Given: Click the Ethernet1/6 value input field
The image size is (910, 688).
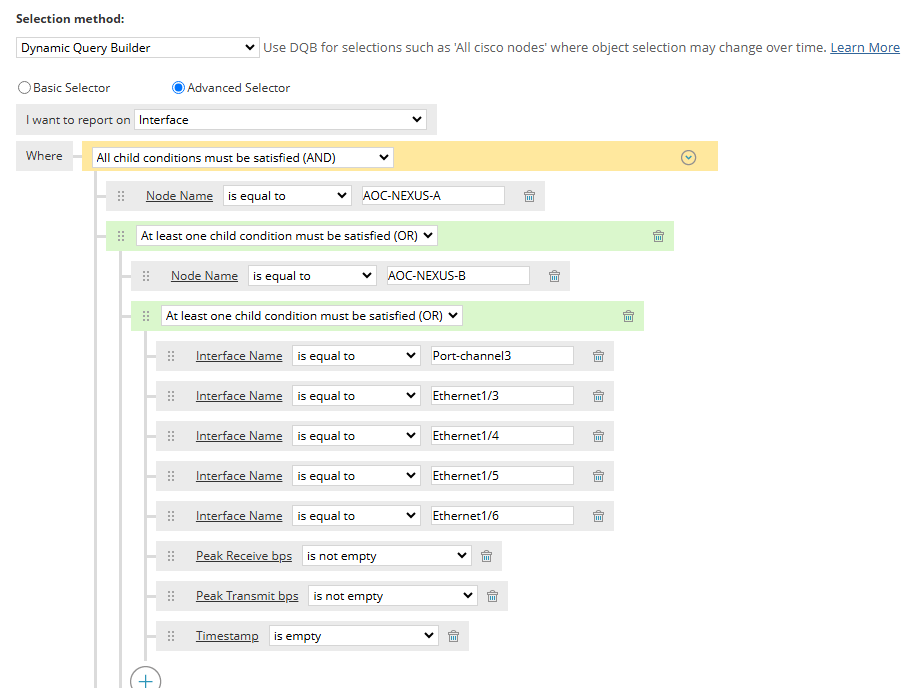Looking at the screenshot, I should coord(502,516).
